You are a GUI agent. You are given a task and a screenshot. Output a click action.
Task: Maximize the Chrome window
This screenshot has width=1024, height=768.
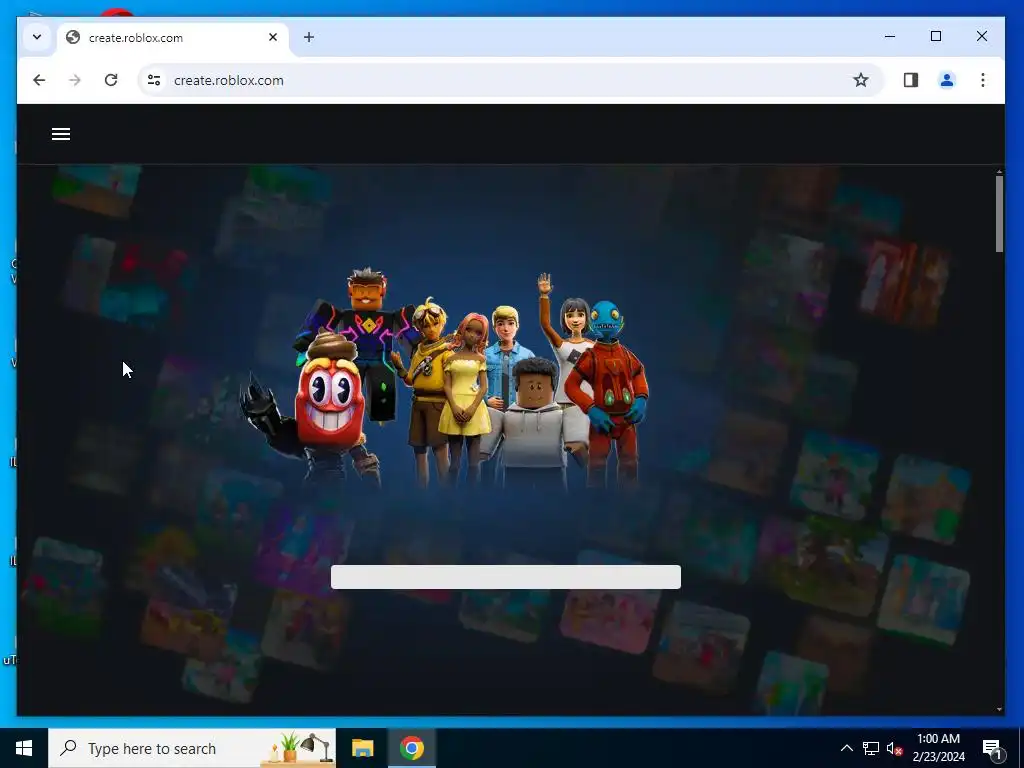pos(936,37)
